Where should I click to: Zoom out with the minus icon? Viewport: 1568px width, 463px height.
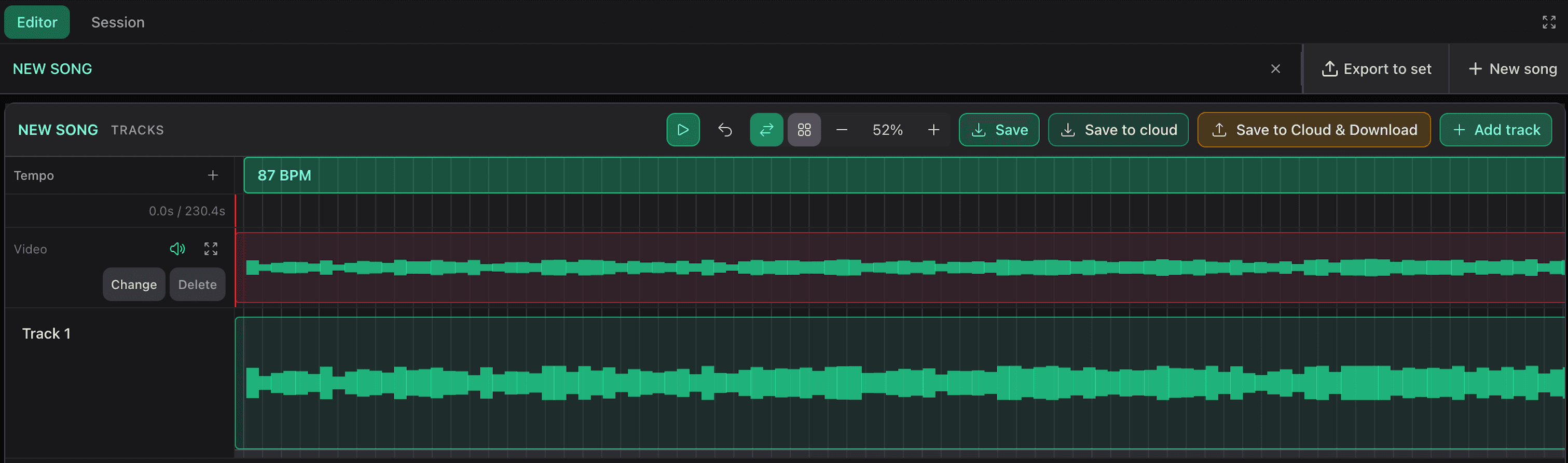tap(841, 130)
